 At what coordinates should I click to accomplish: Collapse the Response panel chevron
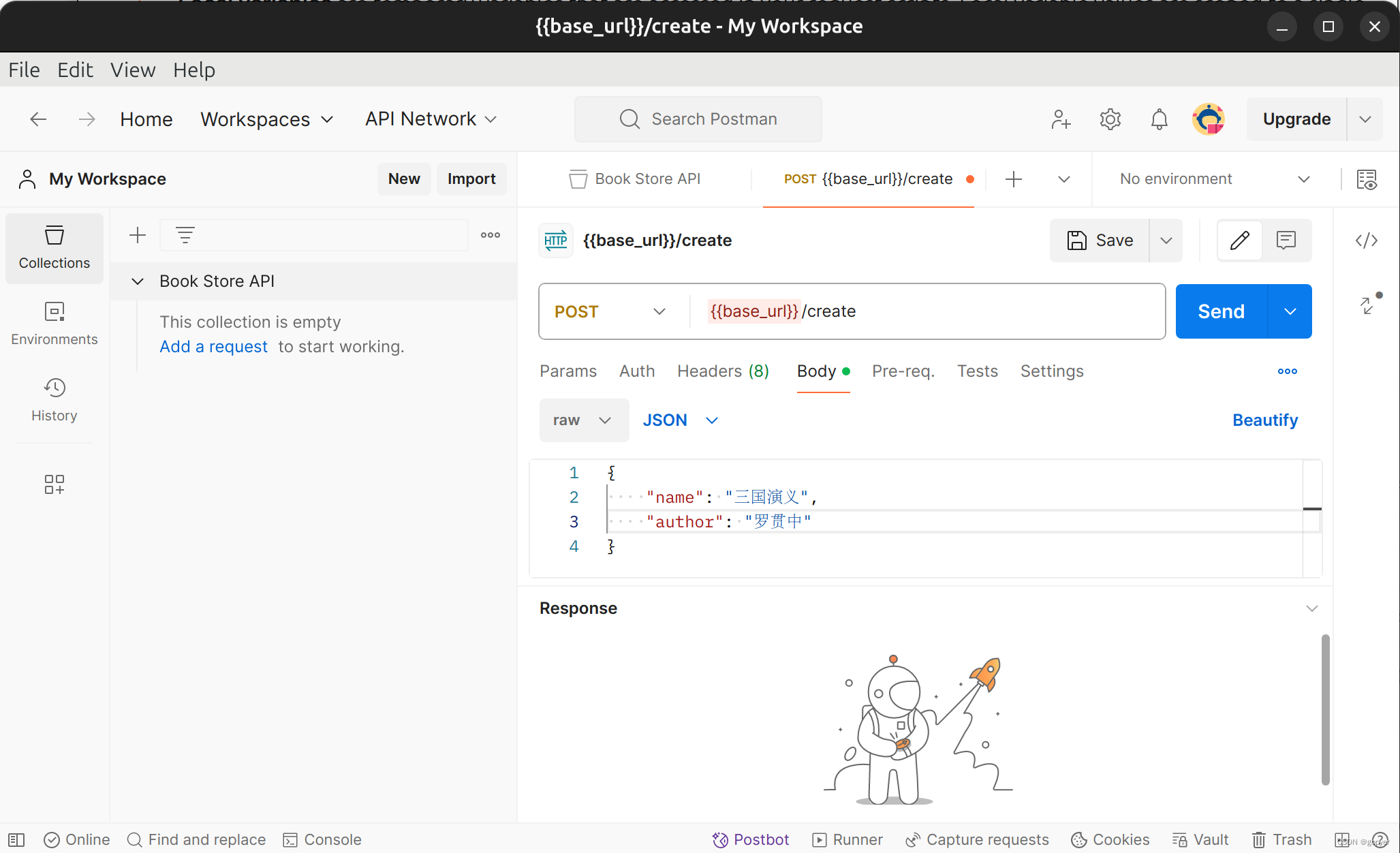click(1312, 608)
